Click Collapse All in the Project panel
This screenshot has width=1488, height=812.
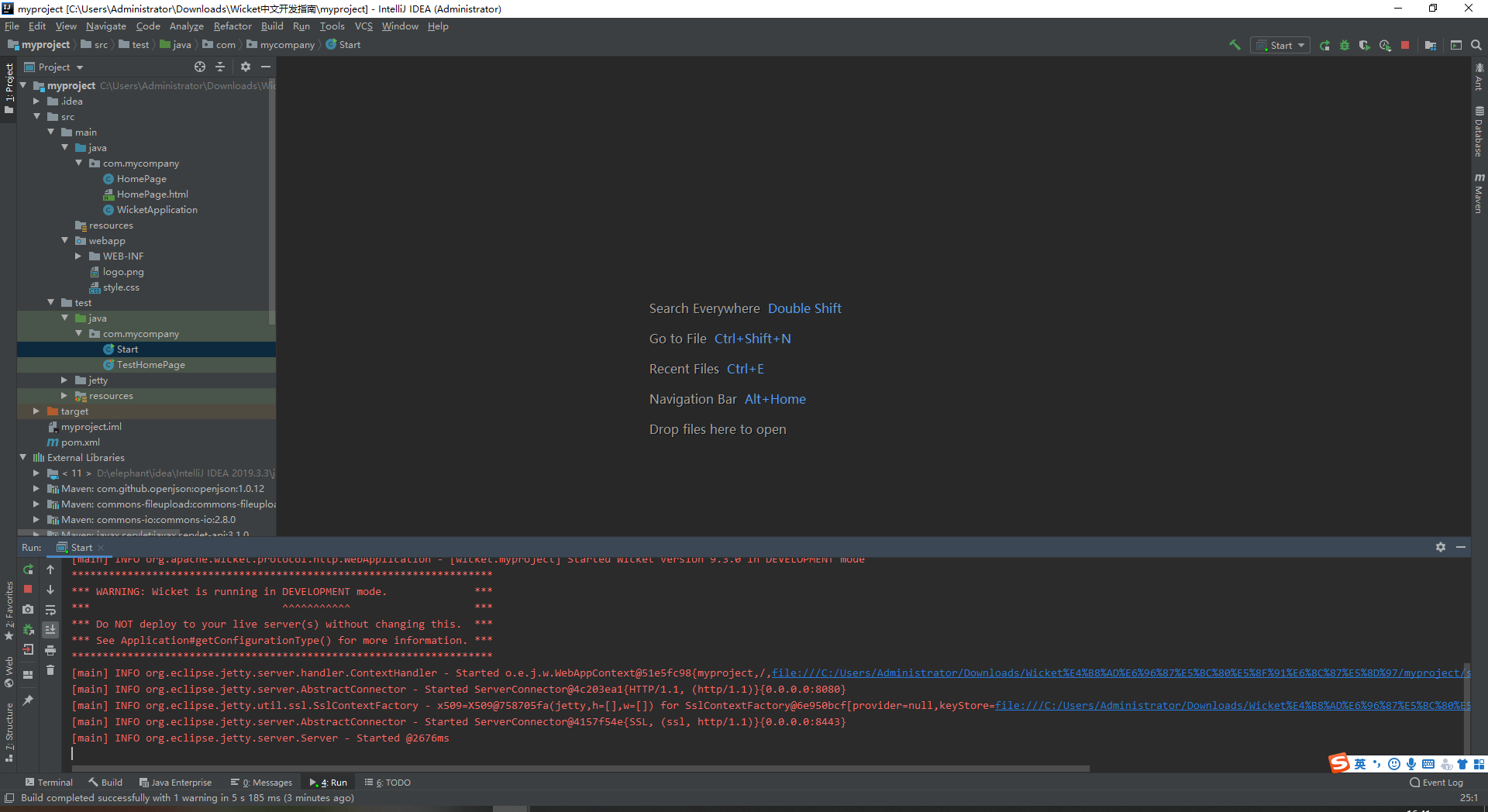(220, 67)
